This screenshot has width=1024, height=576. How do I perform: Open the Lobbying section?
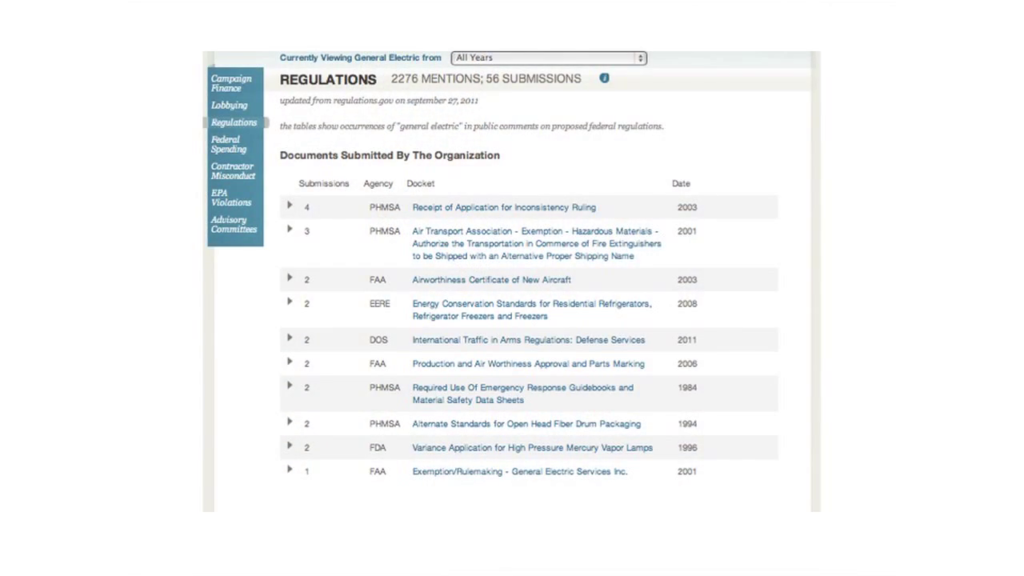pos(229,105)
